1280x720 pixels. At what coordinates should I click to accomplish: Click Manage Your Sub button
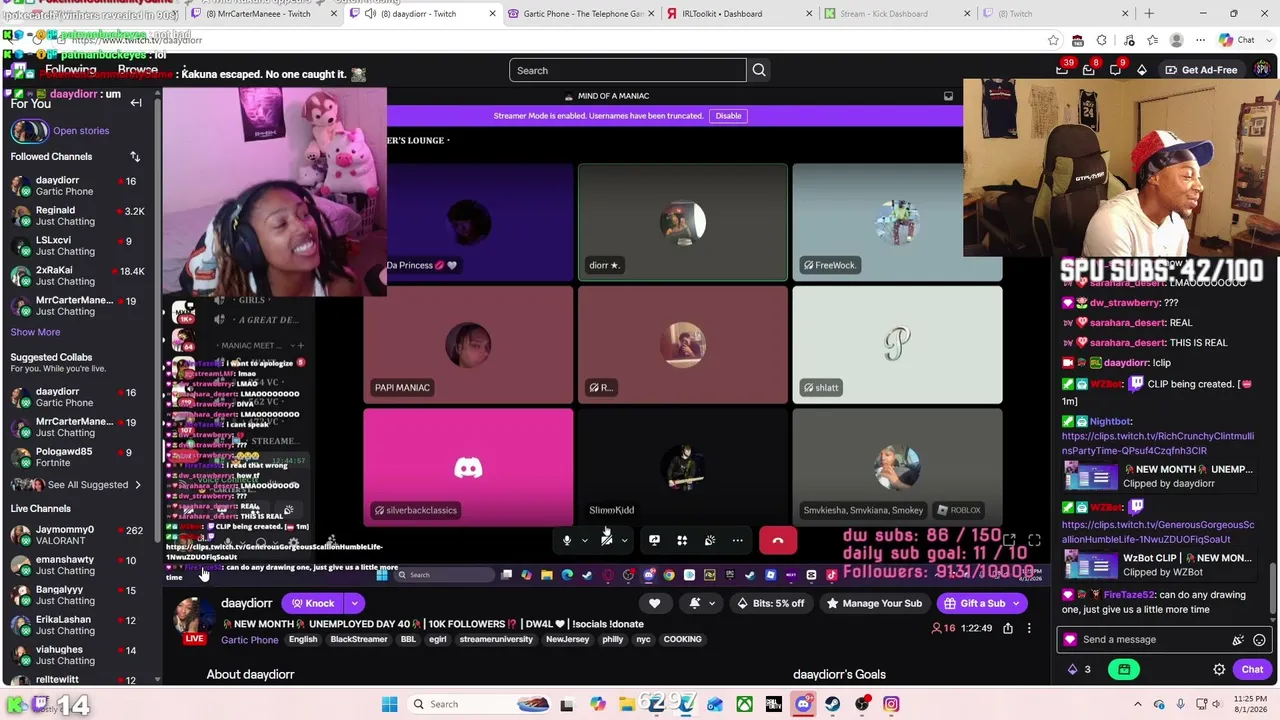[873, 603]
